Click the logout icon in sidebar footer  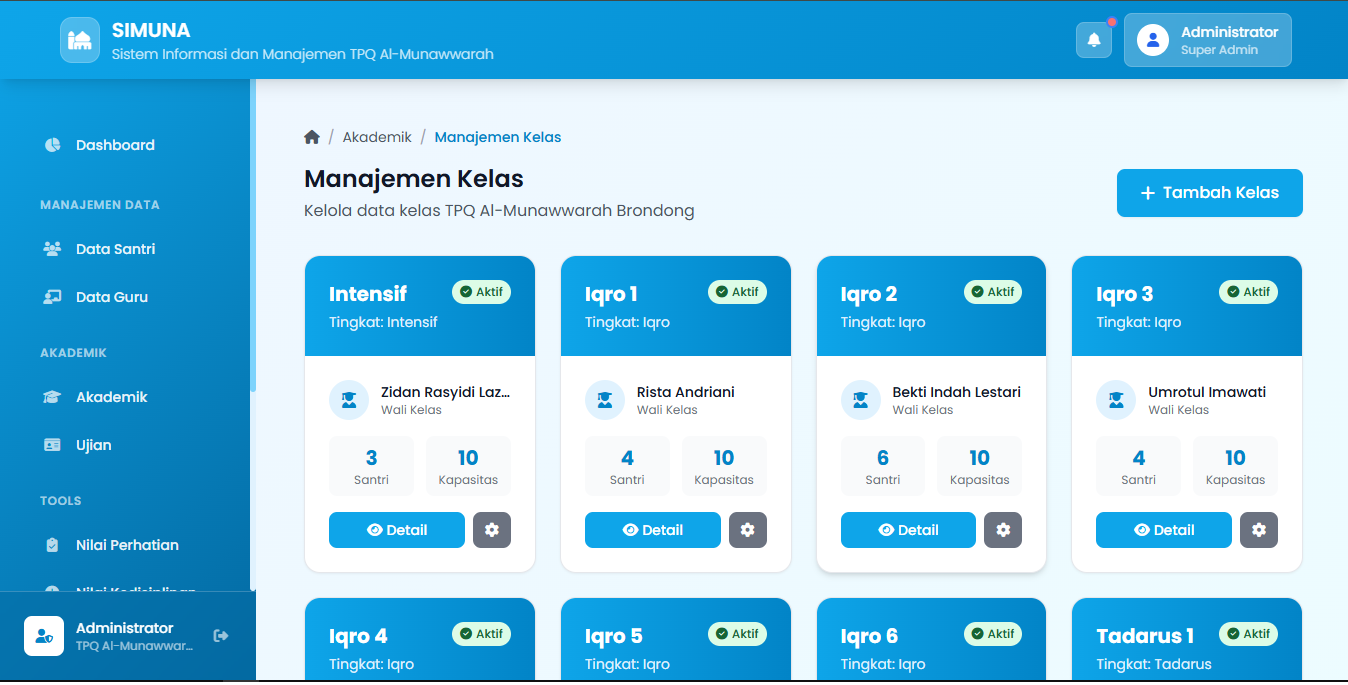click(221, 636)
